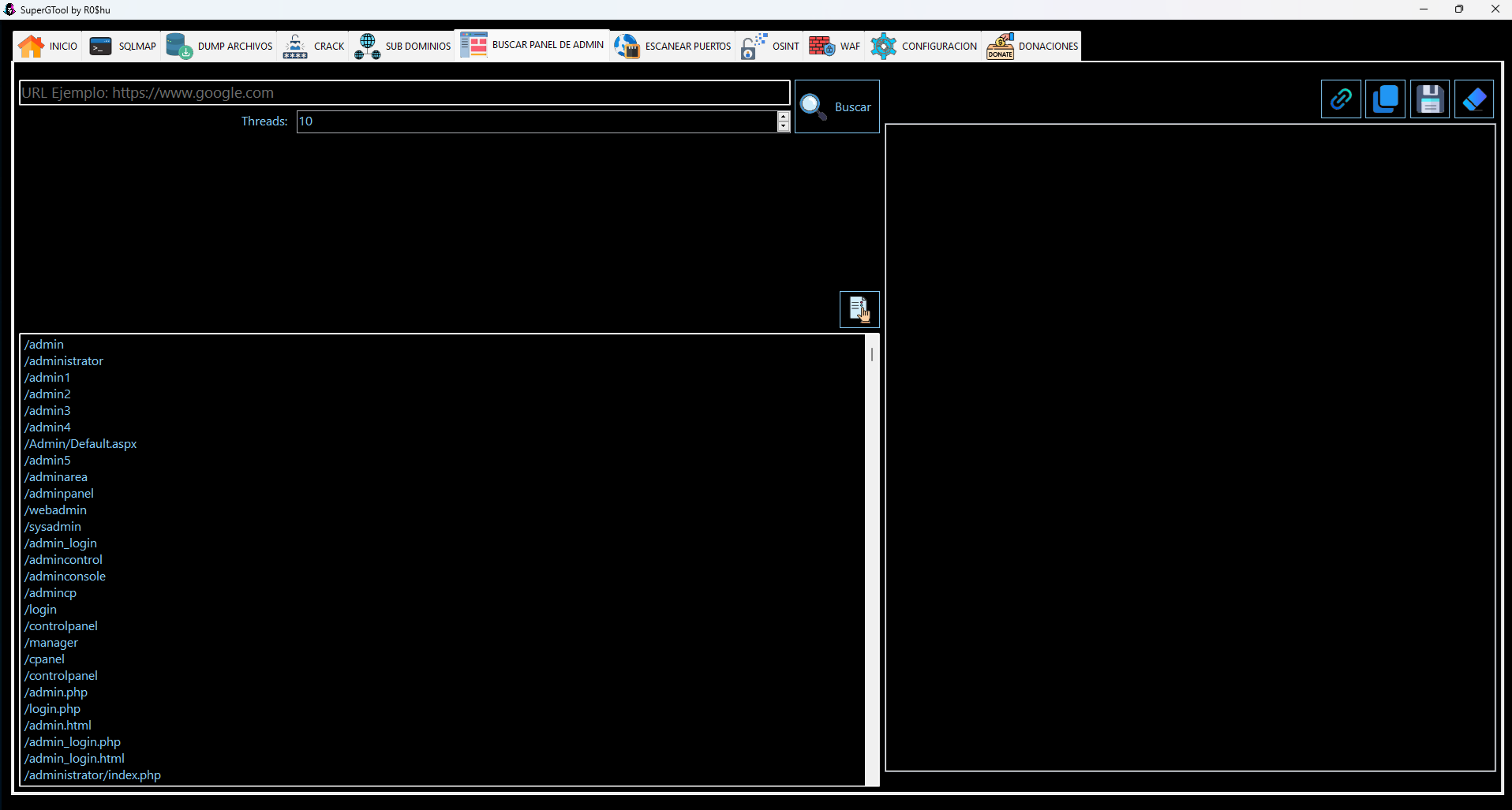Select the /cpanel entry
1512x810 pixels.
click(x=44, y=659)
